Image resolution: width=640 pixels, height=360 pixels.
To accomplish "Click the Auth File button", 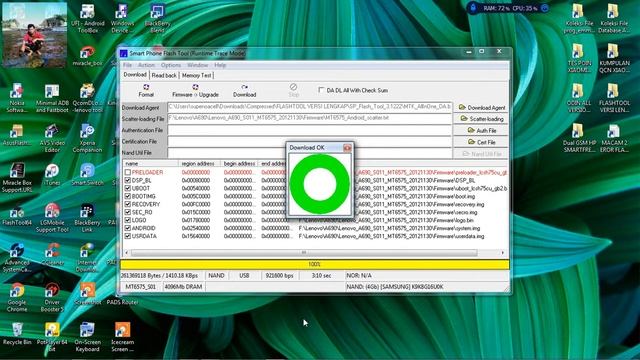I will pyautogui.click(x=481, y=130).
